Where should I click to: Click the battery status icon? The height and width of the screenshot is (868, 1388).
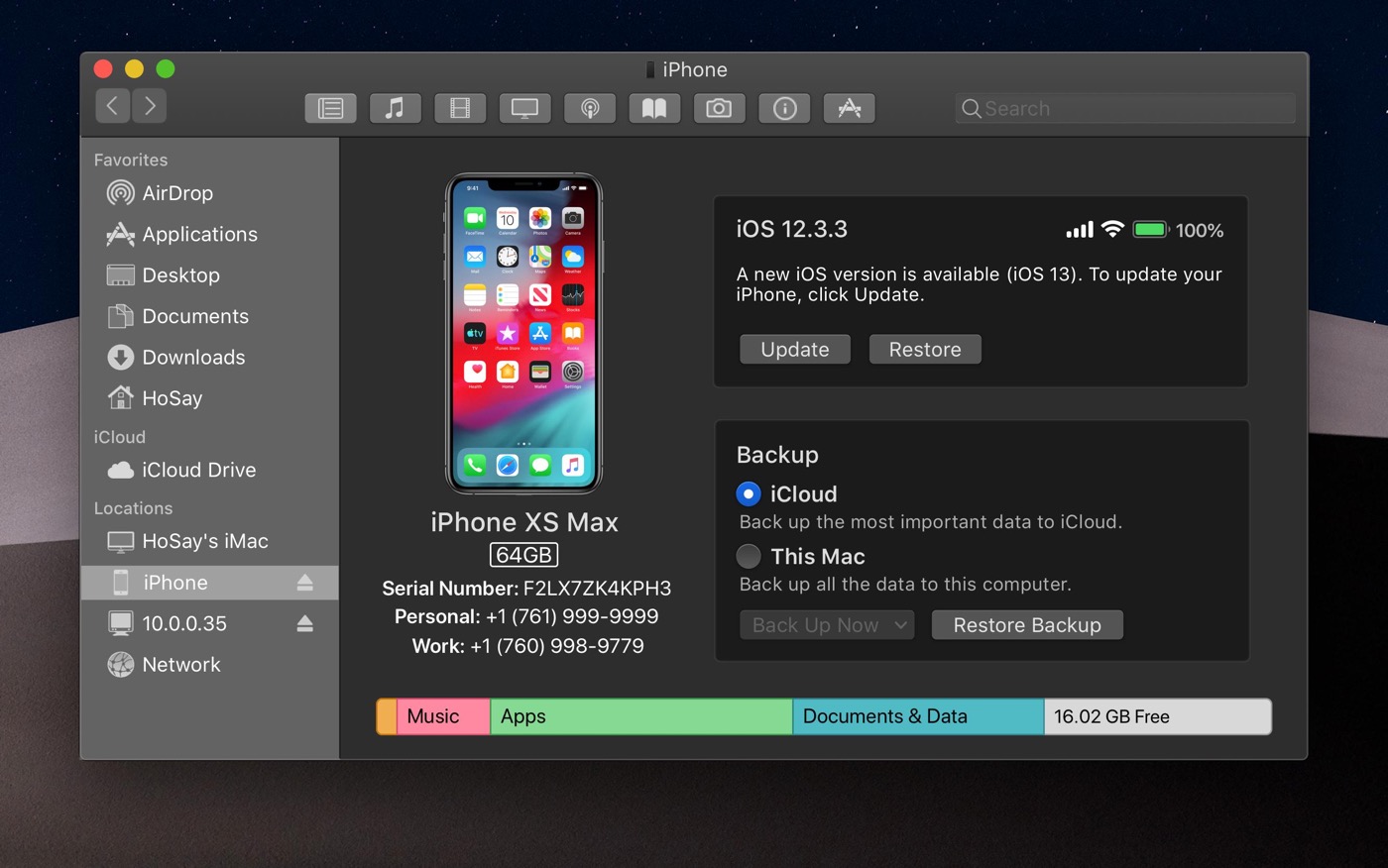click(1151, 230)
